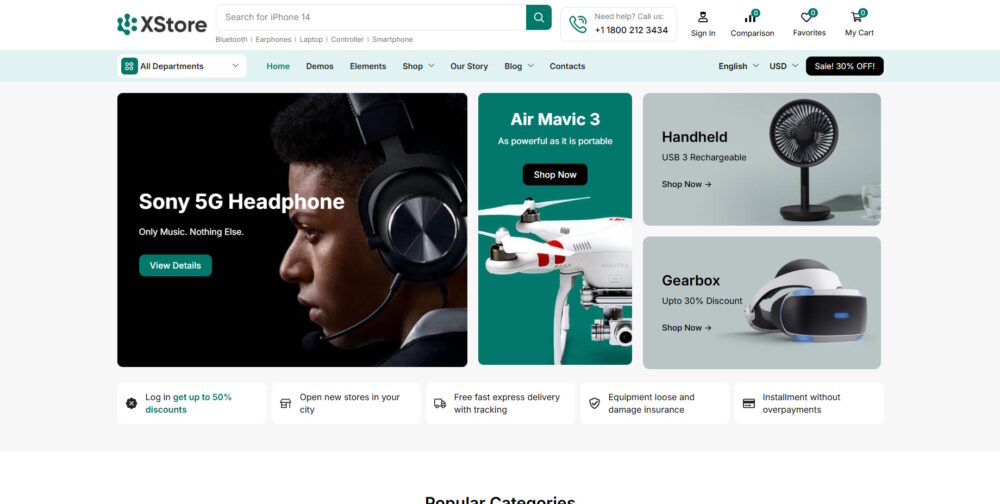Go to the Our Story page
This screenshot has height=504, width=1000.
469,66
